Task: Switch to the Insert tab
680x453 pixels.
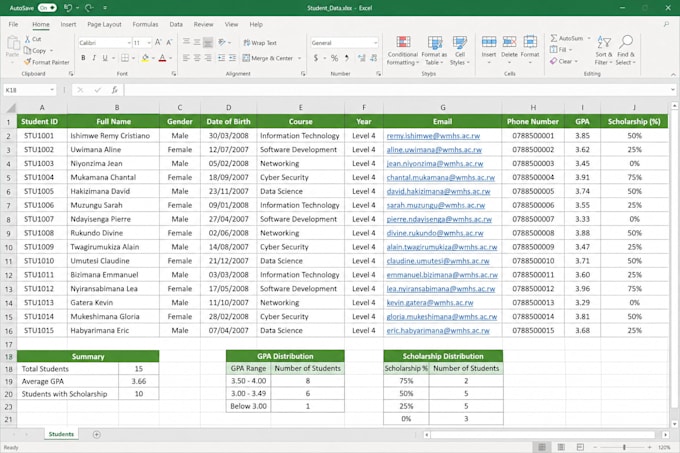Action: 68,24
